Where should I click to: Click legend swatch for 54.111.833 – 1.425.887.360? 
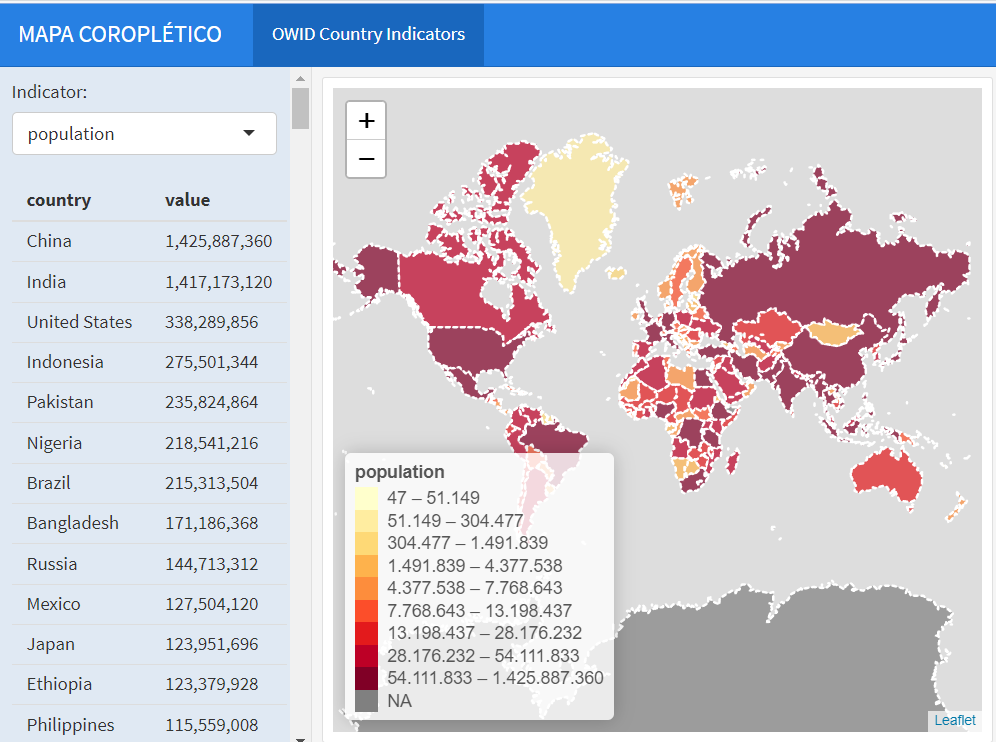click(x=367, y=678)
